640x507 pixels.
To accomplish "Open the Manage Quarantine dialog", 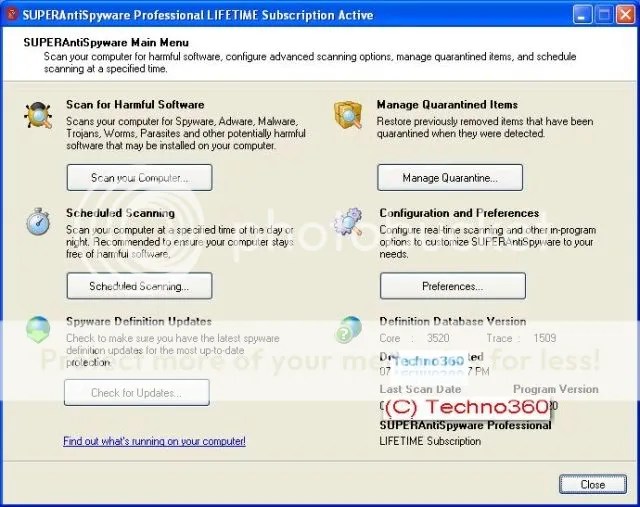I will pos(450,178).
